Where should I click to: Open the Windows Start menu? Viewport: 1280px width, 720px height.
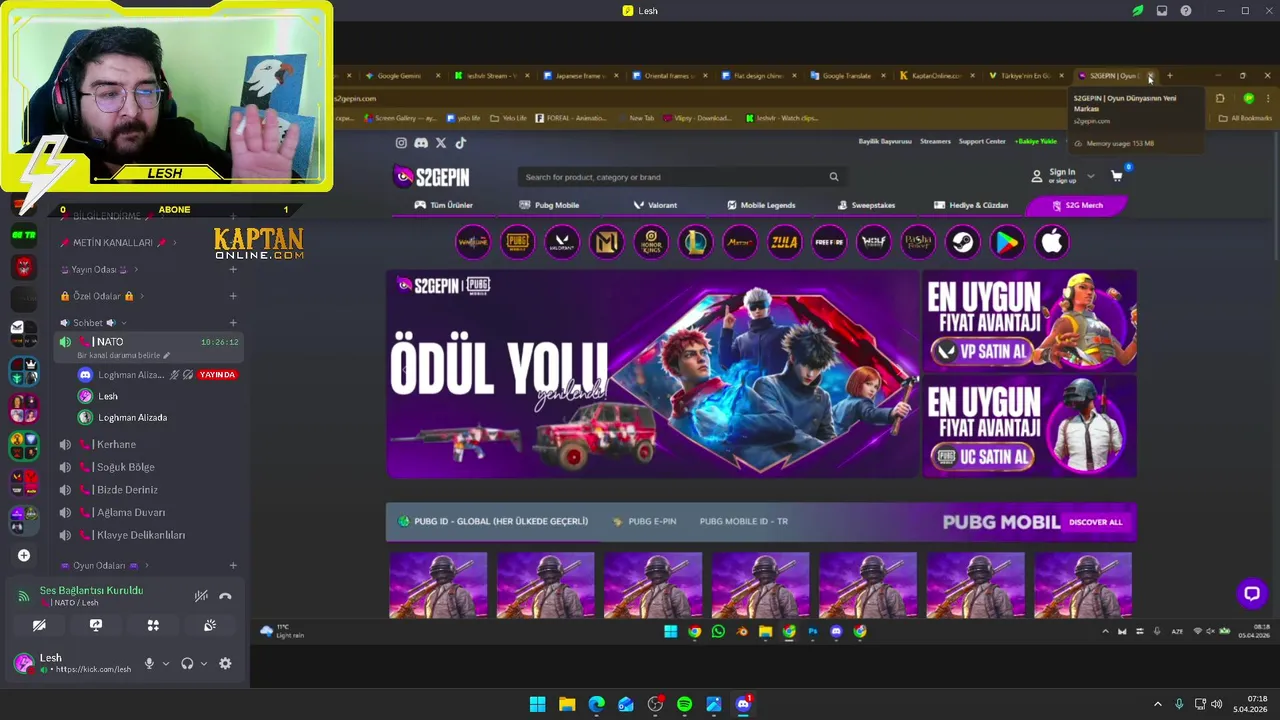pyautogui.click(x=537, y=704)
